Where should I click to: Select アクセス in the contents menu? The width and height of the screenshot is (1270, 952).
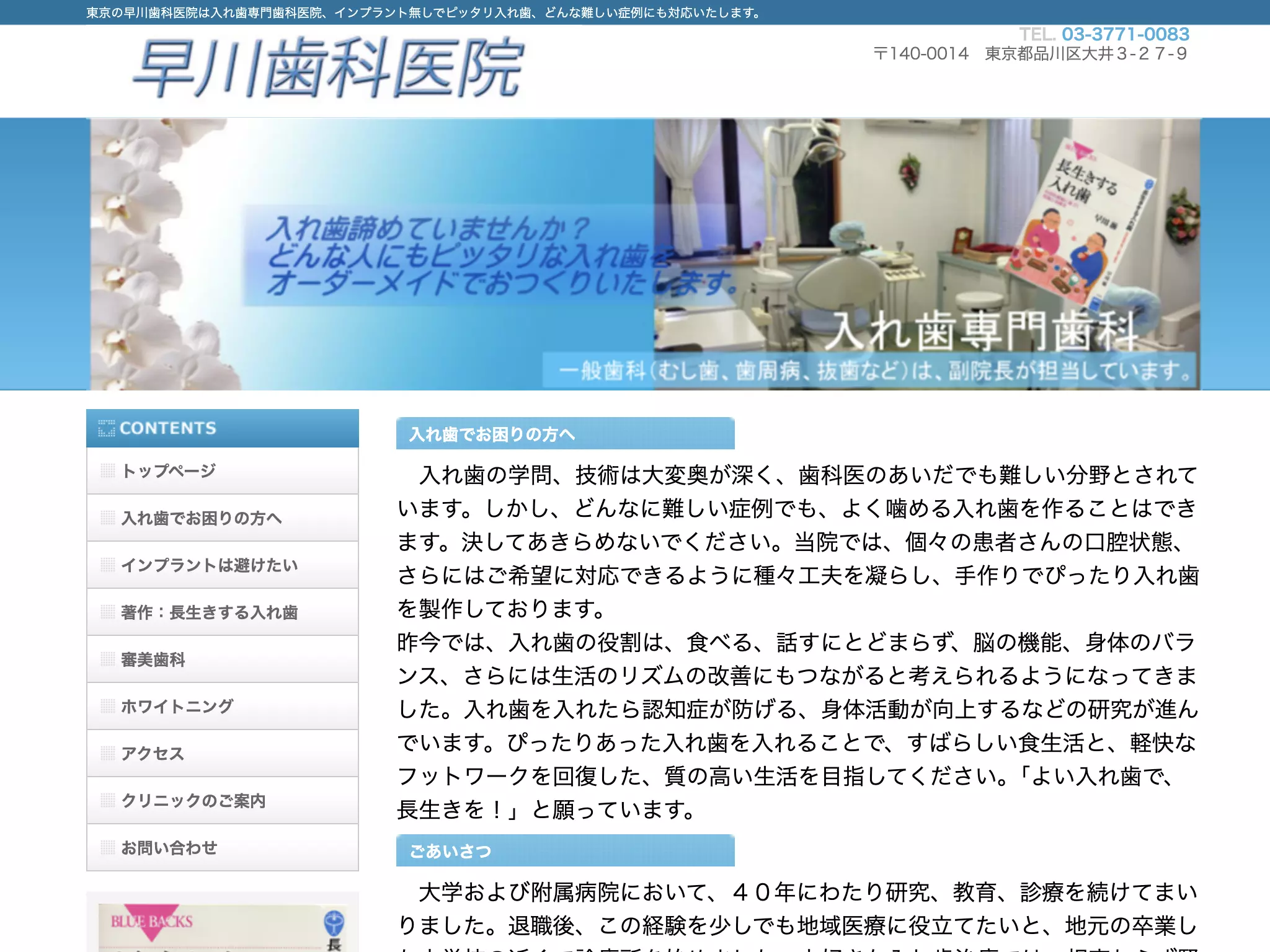point(222,754)
